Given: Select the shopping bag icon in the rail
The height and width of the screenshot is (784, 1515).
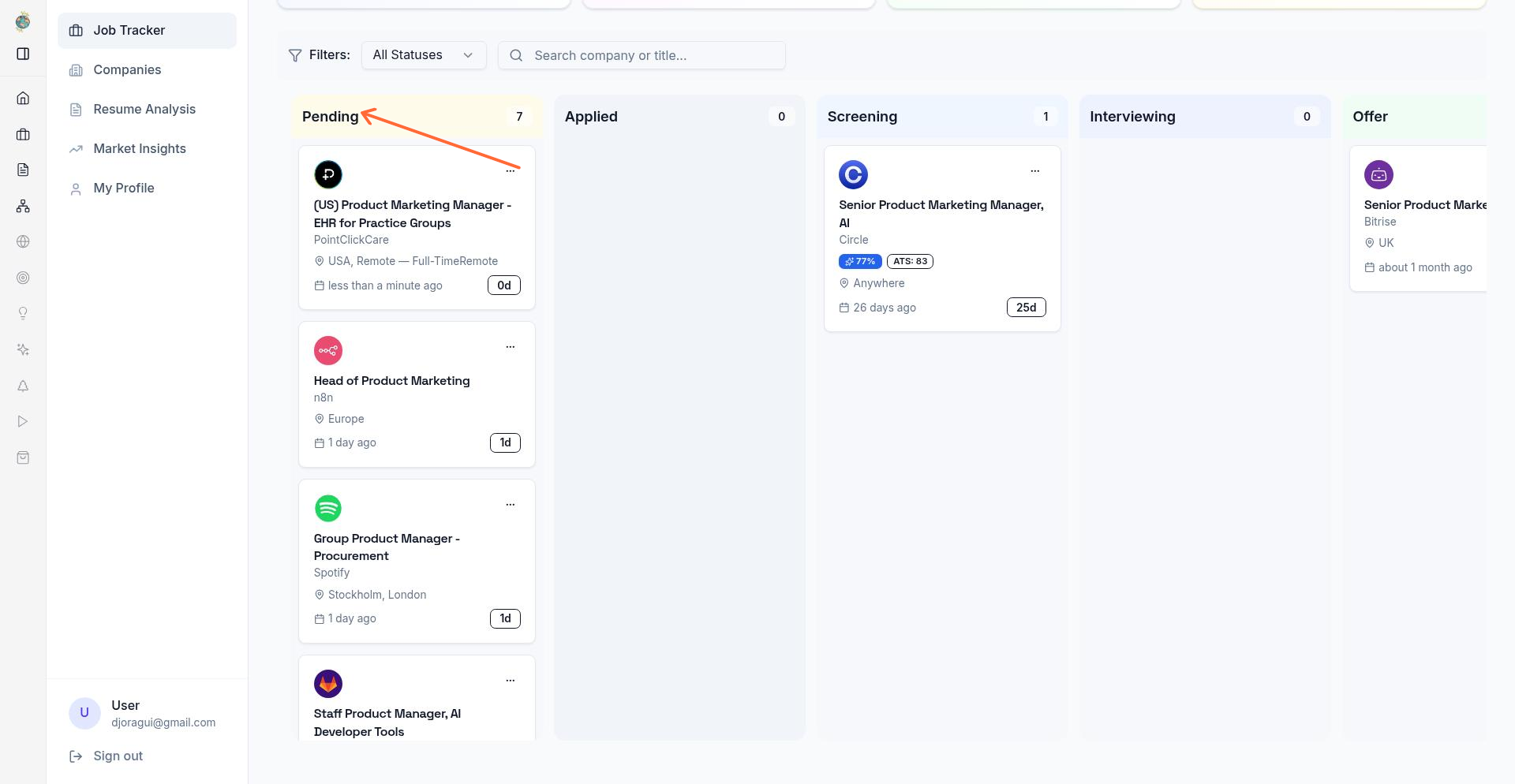Looking at the screenshot, I should (23, 457).
